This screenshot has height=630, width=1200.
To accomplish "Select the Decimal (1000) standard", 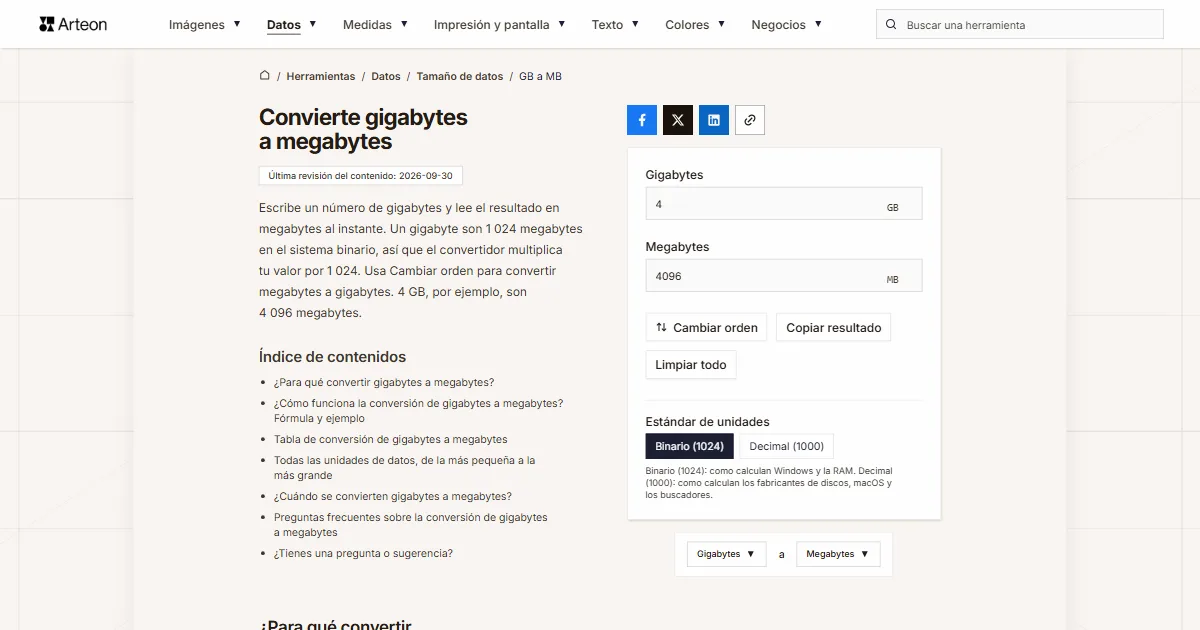I will pos(787,446).
